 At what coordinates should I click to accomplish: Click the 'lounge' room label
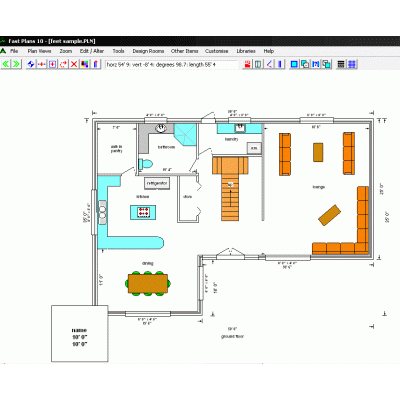[x=319, y=187]
